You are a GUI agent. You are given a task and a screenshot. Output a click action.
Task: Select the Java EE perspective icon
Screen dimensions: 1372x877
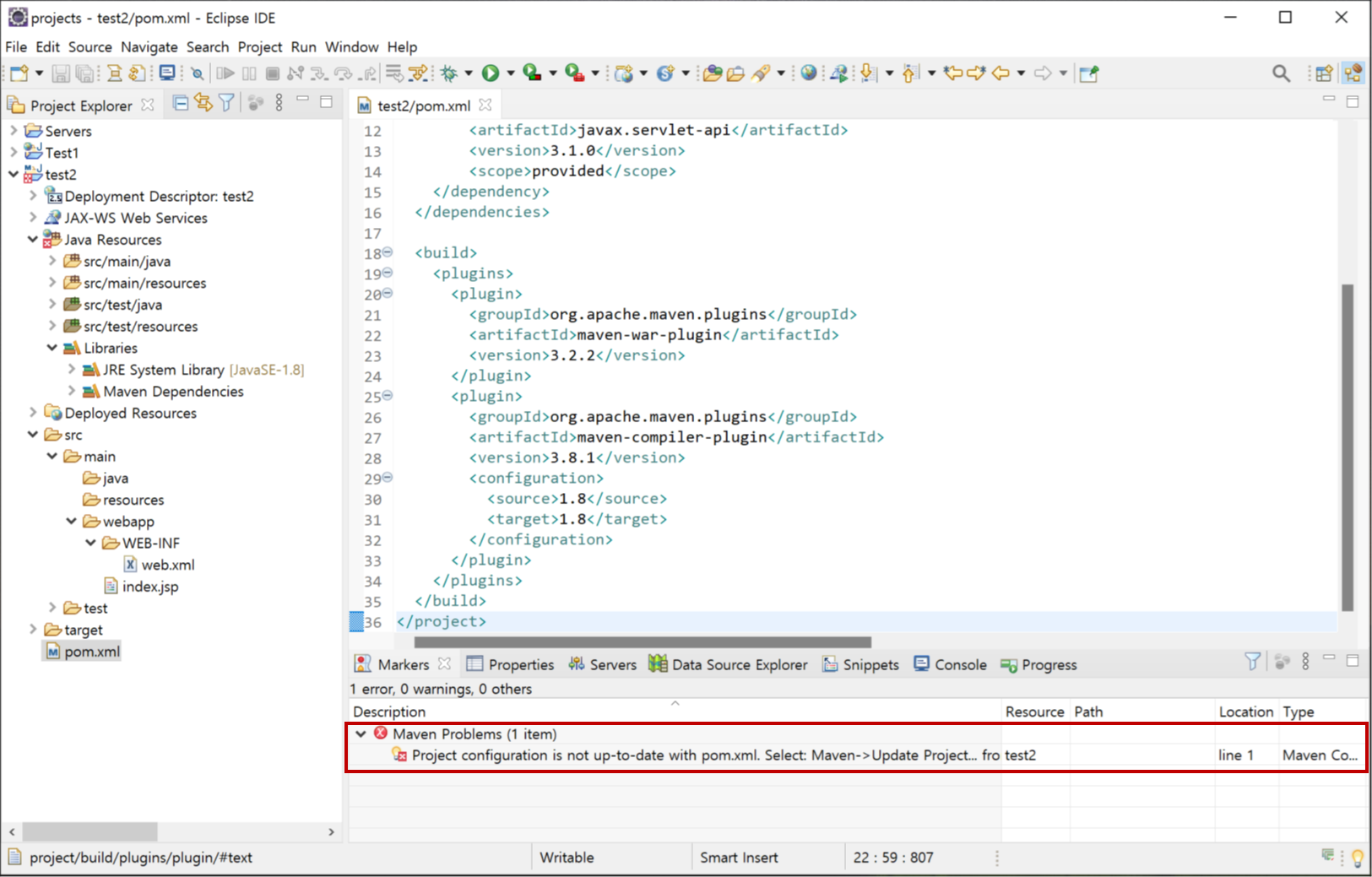click(1353, 73)
